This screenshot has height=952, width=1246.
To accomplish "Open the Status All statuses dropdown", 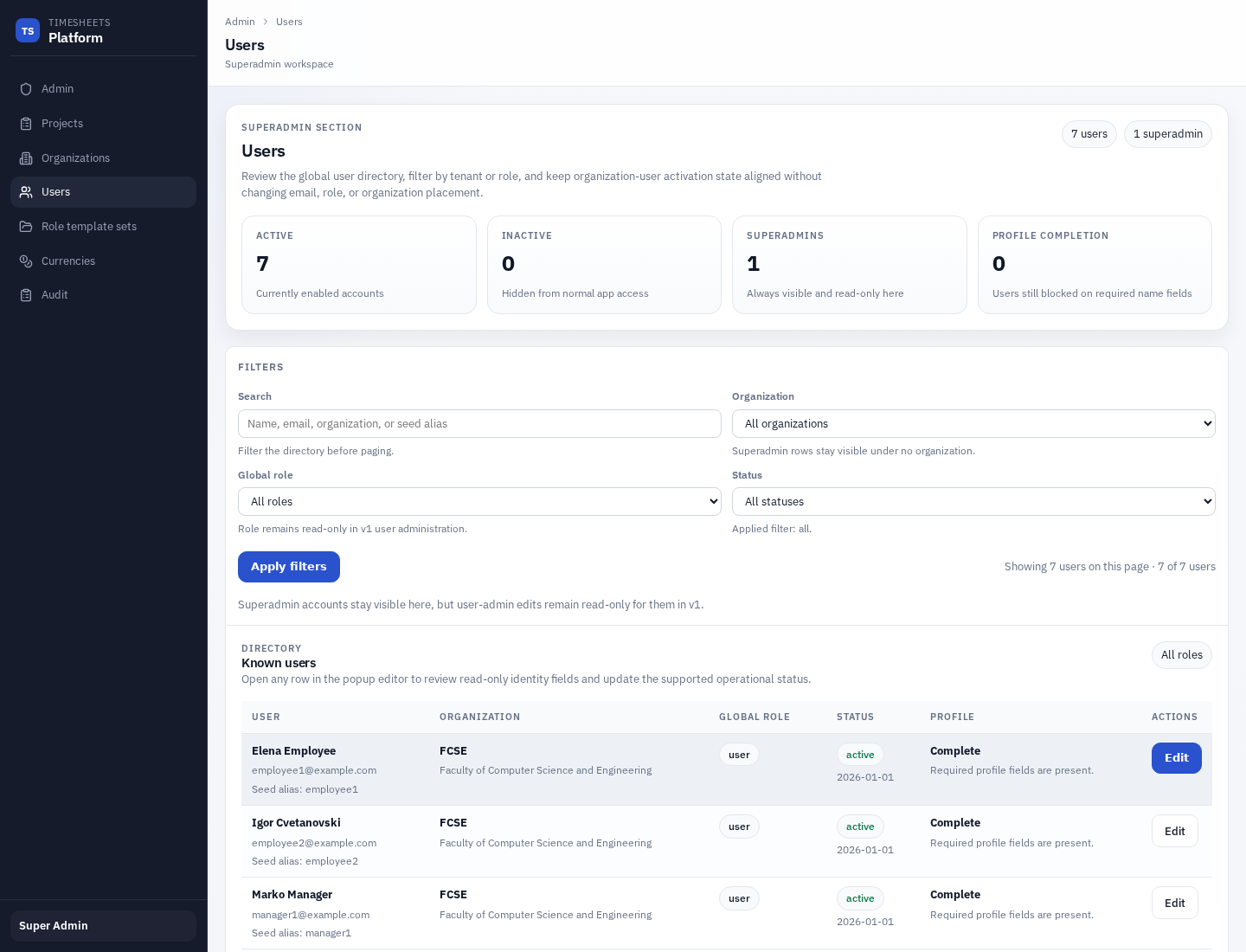I will coord(974,501).
